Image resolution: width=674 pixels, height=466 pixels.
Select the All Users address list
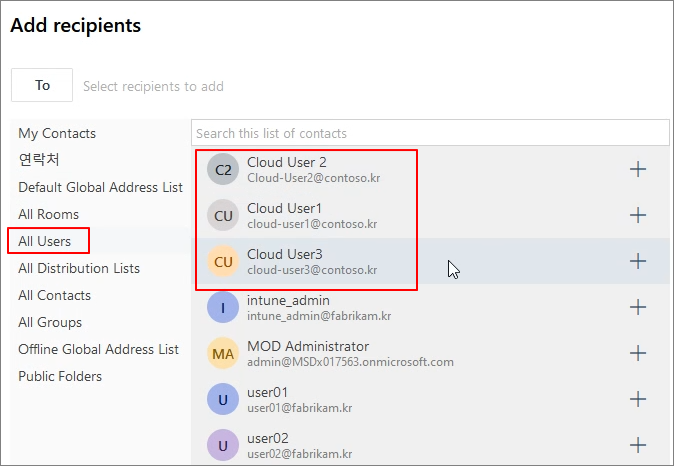pyautogui.click(x=45, y=241)
